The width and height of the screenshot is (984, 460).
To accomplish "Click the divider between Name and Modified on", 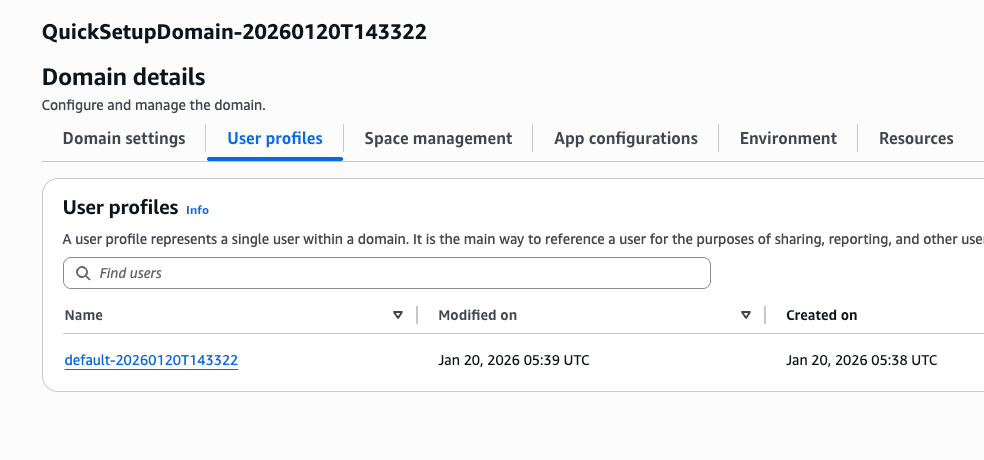I will (417, 315).
